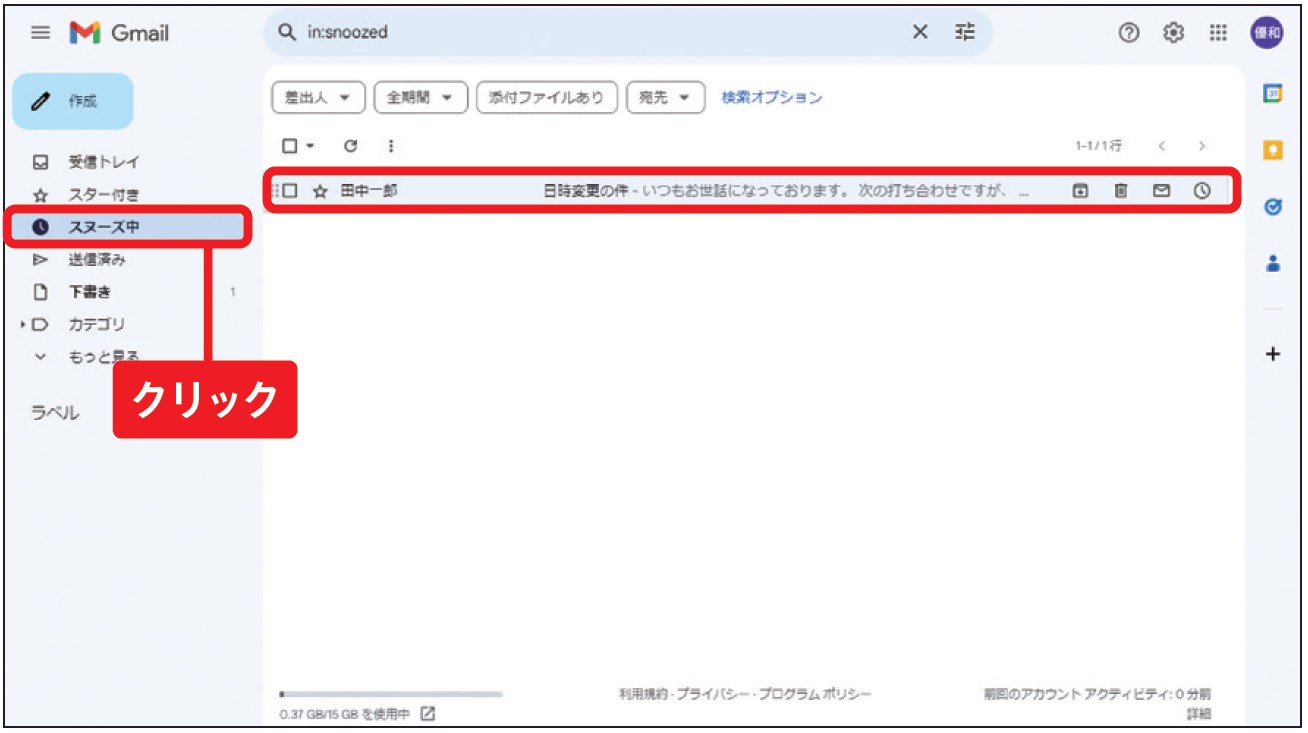Refresh the mail list
The image size is (1308, 733).
click(x=350, y=146)
